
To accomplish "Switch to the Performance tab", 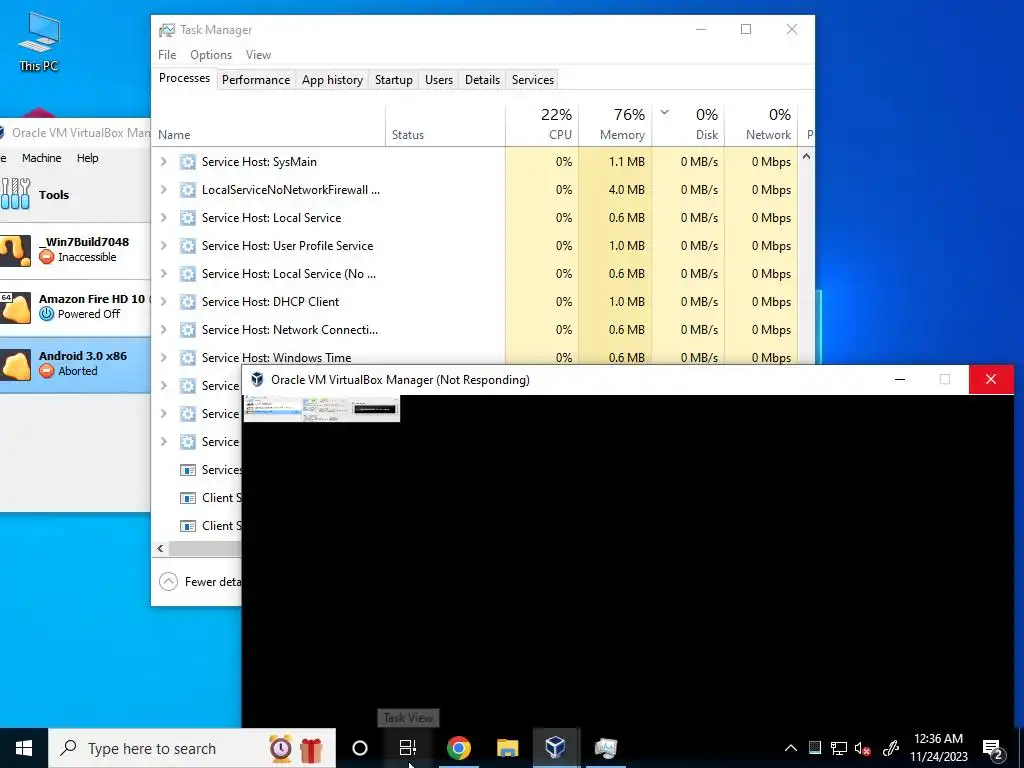I will [x=256, y=80].
